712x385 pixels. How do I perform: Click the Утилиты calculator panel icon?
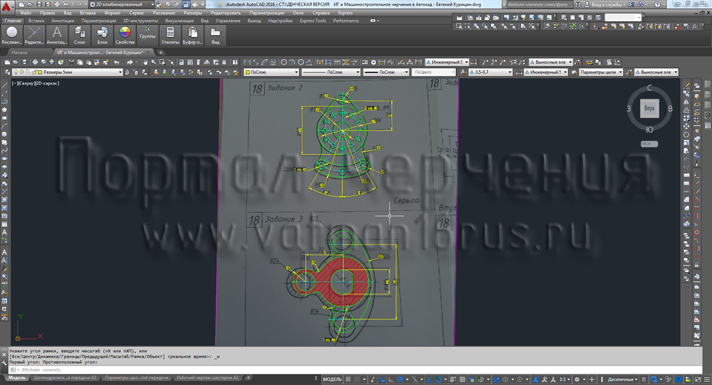[x=170, y=35]
